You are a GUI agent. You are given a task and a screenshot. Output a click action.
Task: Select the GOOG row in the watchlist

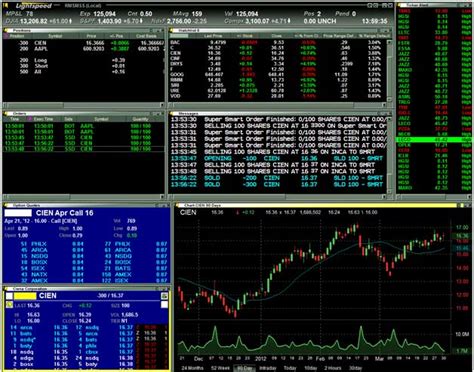pos(278,75)
